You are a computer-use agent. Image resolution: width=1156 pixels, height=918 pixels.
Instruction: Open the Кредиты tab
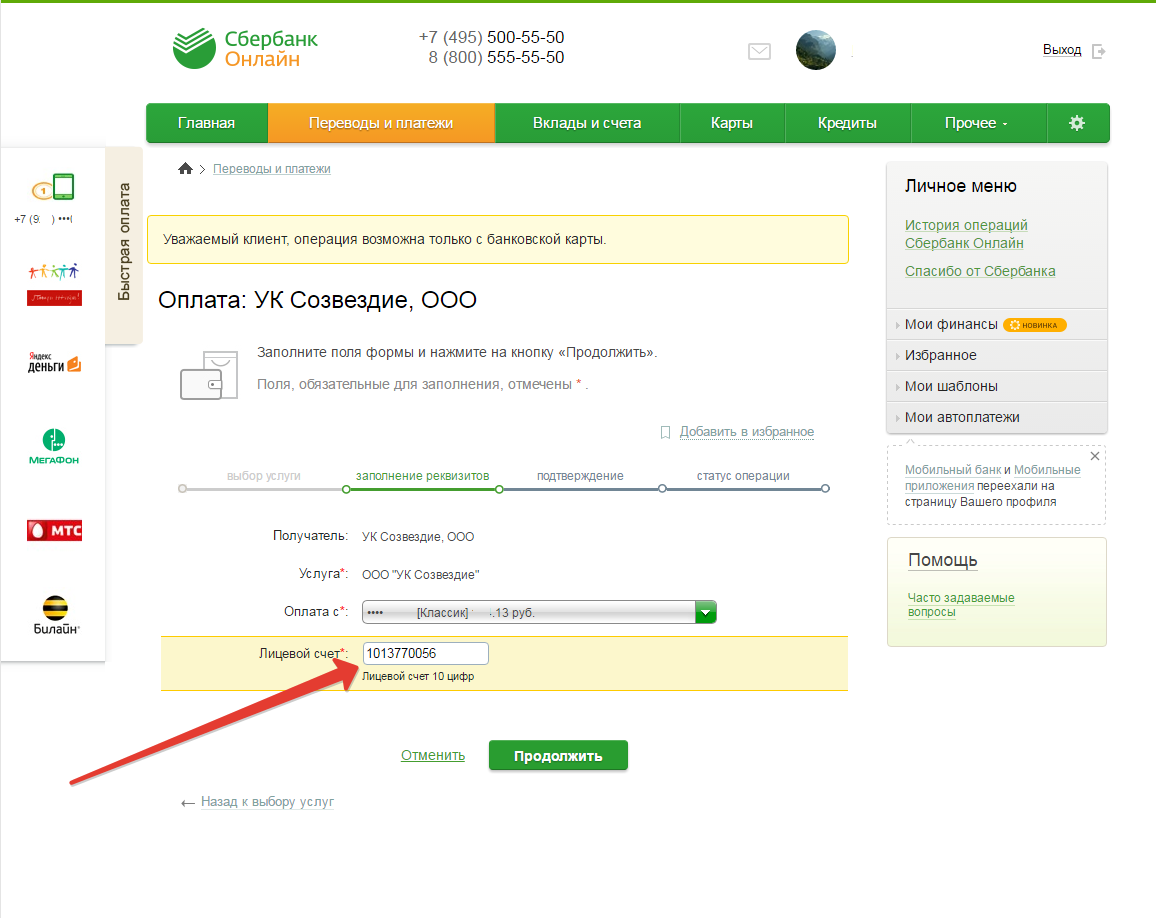(x=847, y=123)
